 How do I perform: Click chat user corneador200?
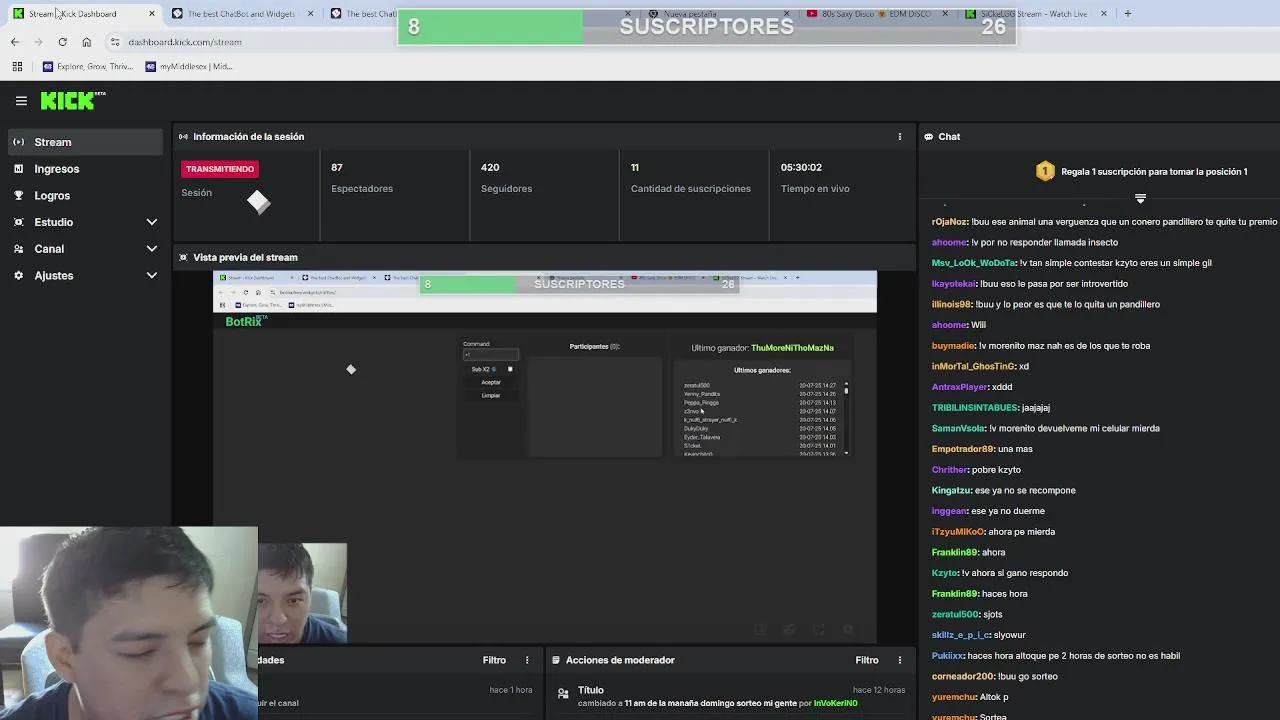pyautogui.click(x=964, y=676)
